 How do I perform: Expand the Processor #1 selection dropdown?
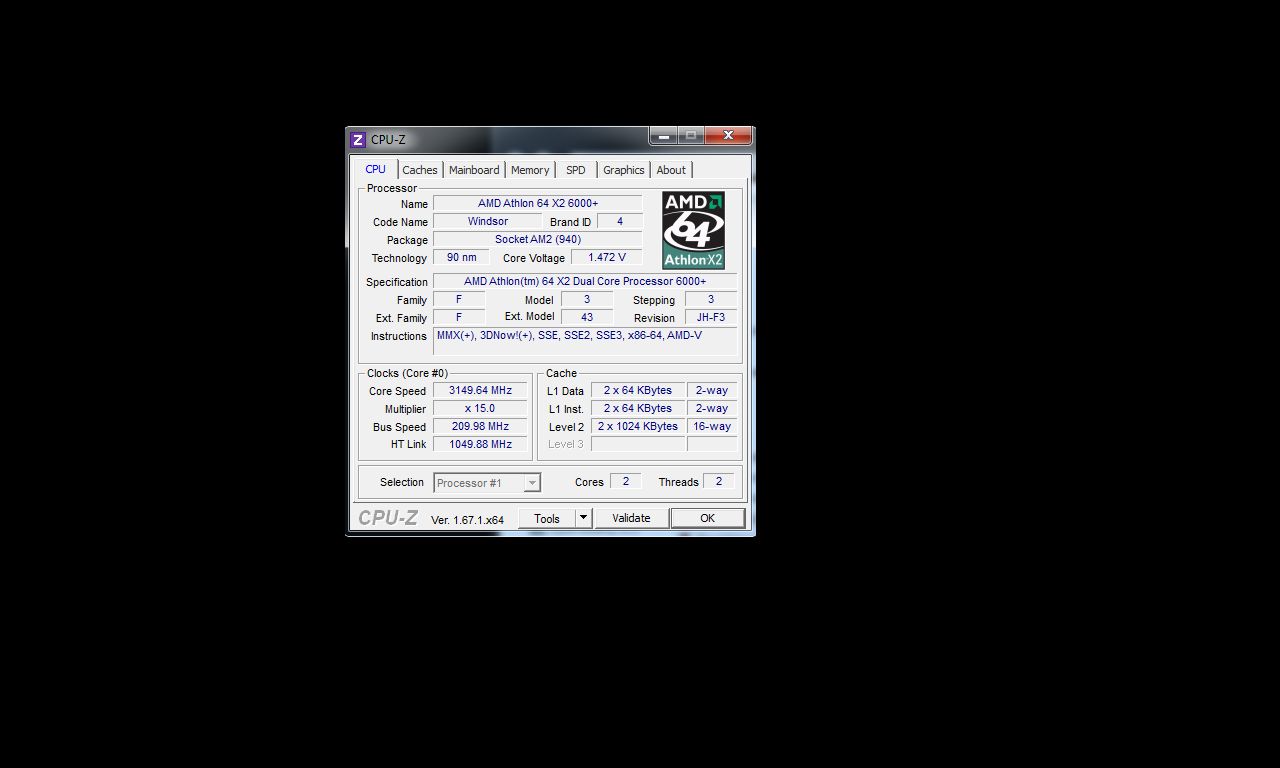[x=532, y=483]
